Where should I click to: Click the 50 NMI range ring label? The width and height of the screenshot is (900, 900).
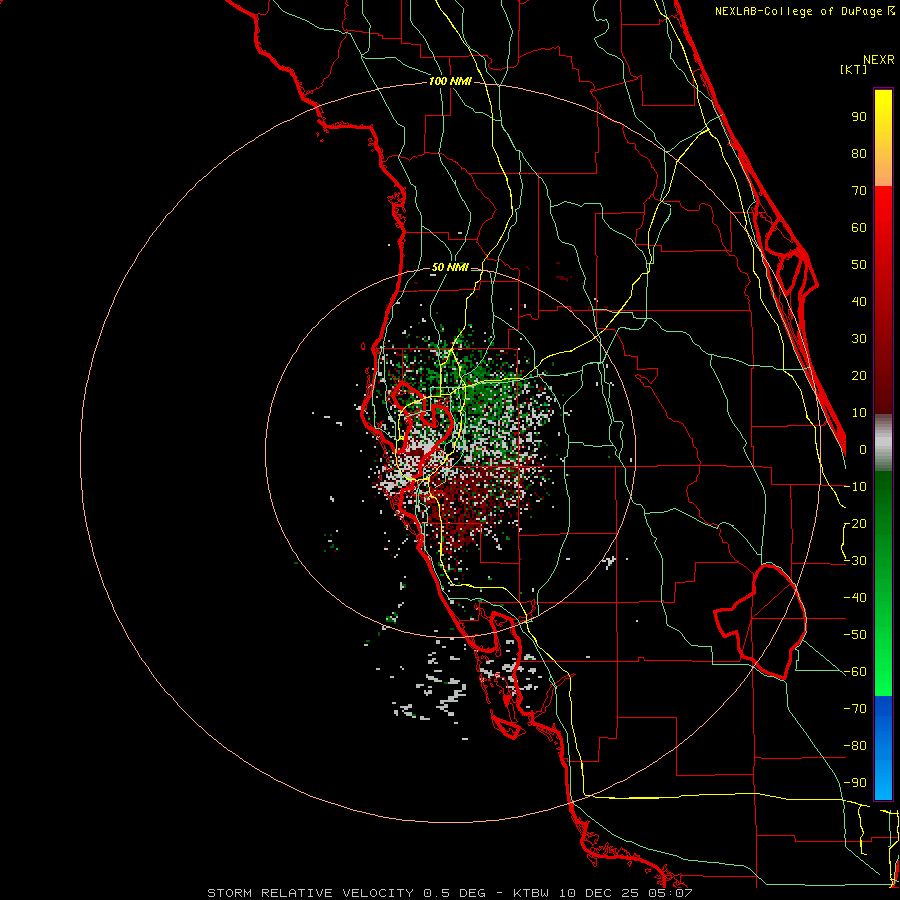click(450, 267)
